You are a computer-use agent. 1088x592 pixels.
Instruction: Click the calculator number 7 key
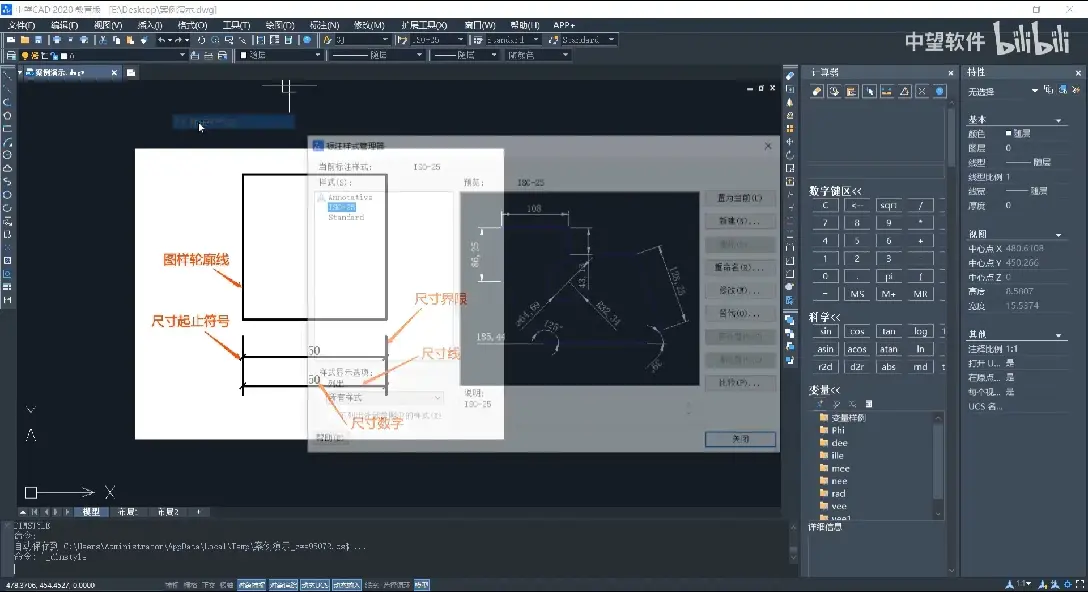click(825, 223)
